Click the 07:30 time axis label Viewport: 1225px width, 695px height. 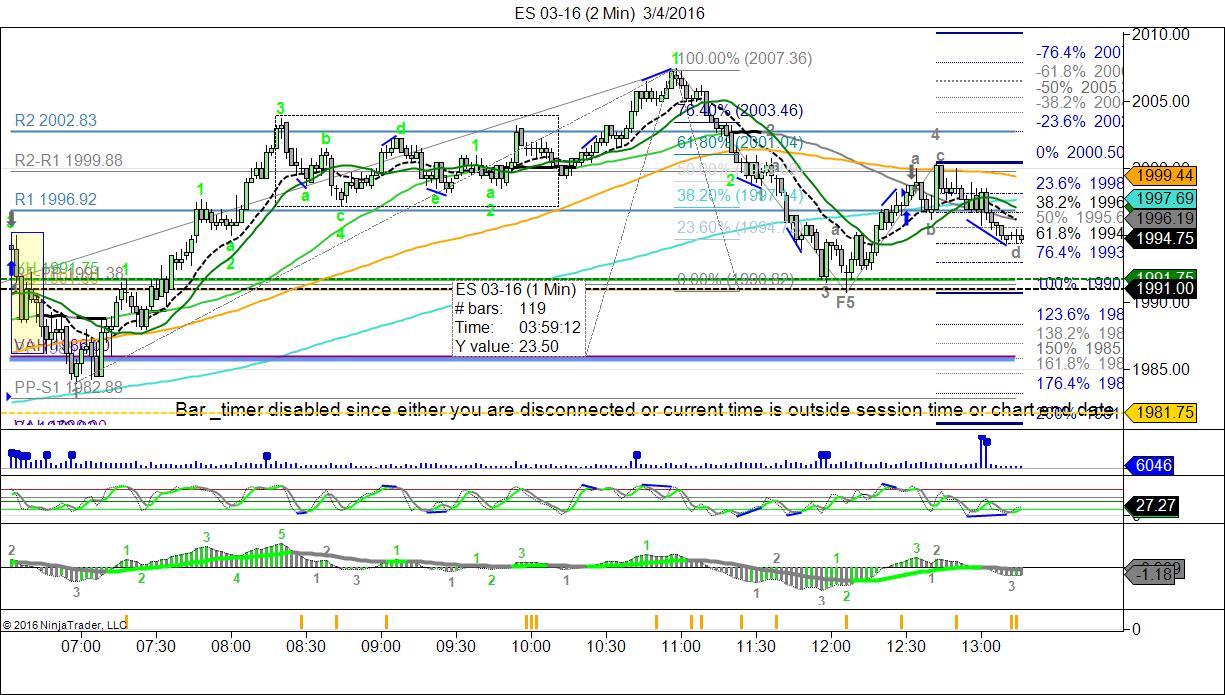coord(156,645)
